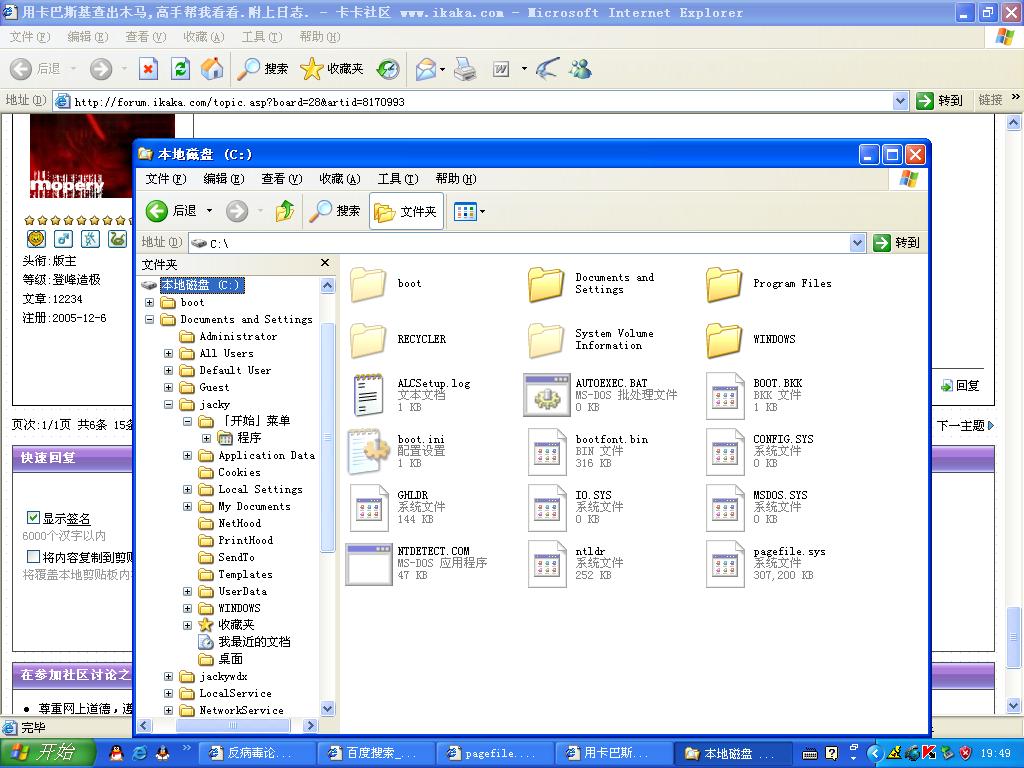Screen dimensions: 1024x768
Task: Expand the boot folder in tree
Action: coord(150,302)
